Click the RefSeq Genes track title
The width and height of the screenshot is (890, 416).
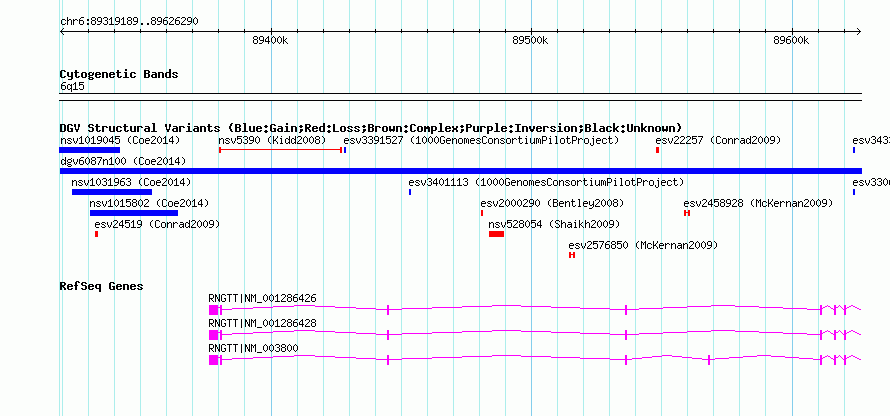coord(102,286)
